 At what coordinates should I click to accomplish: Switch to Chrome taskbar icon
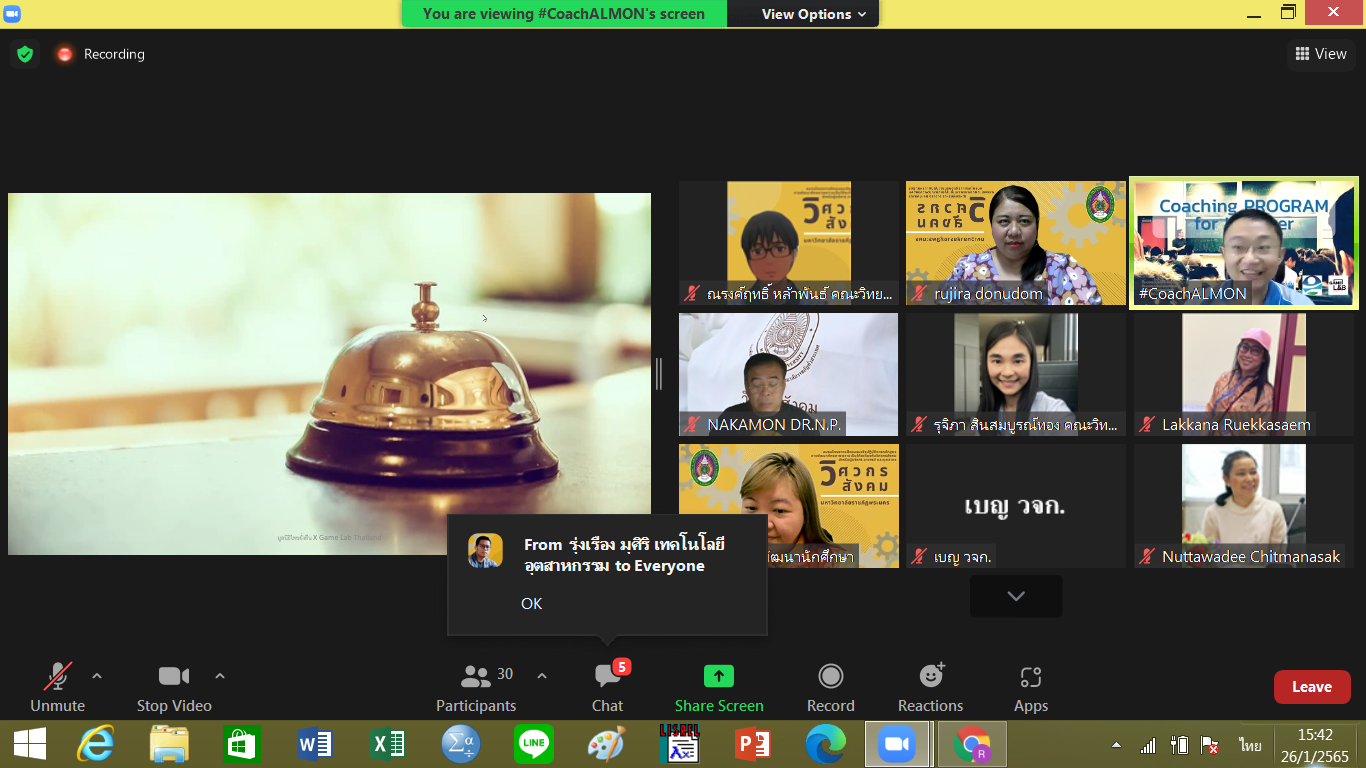(972, 744)
